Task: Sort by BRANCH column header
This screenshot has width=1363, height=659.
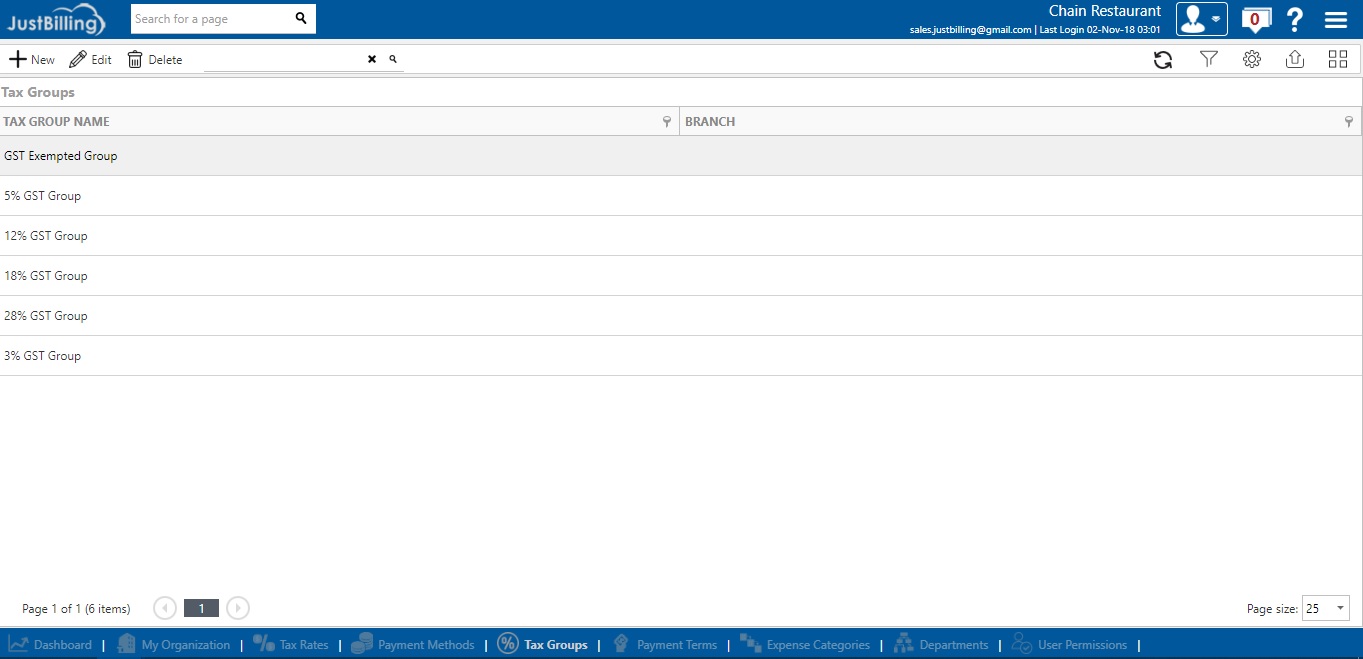Action: 710,122
